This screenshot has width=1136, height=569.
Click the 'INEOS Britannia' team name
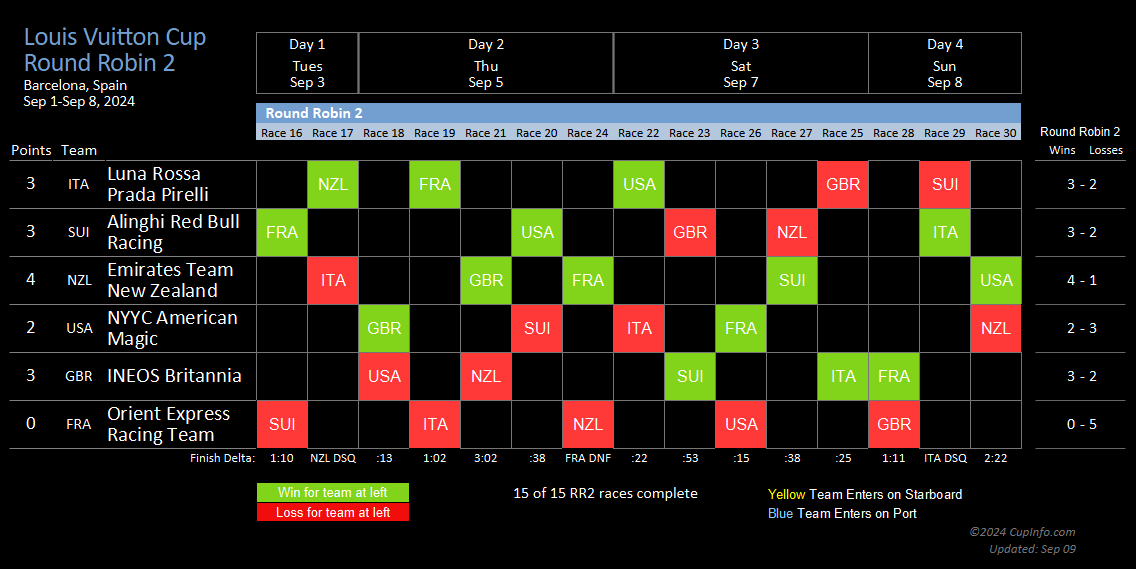click(174, 375)
